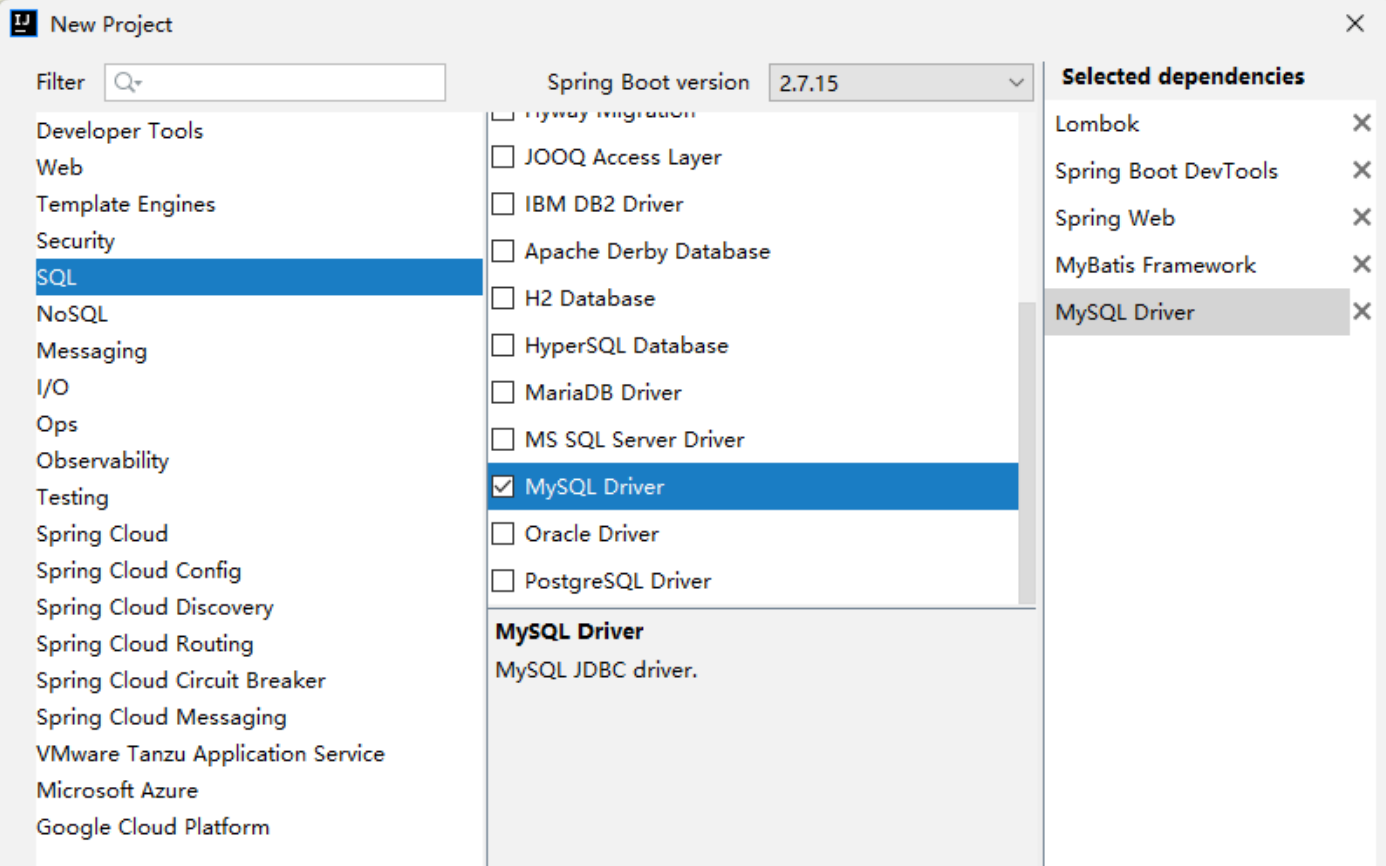This screenshot has width=1386, height=866.
Task: Click the dependency list vertical scrollbar
Action: coord(1027,452)
